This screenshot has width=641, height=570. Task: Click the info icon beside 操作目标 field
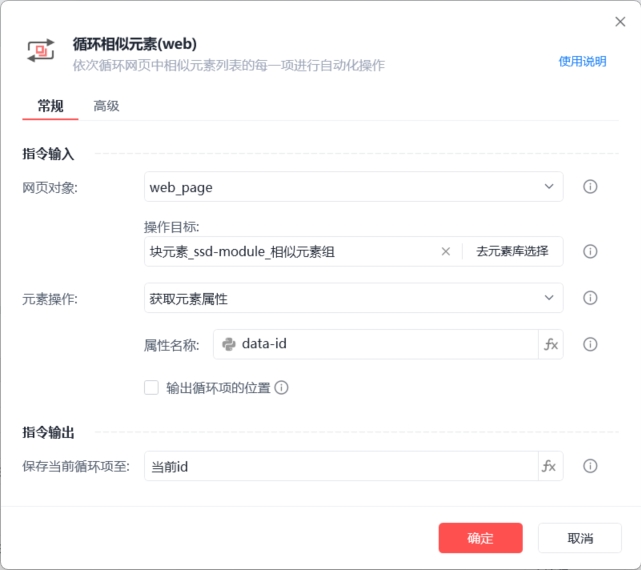point(590,251)
